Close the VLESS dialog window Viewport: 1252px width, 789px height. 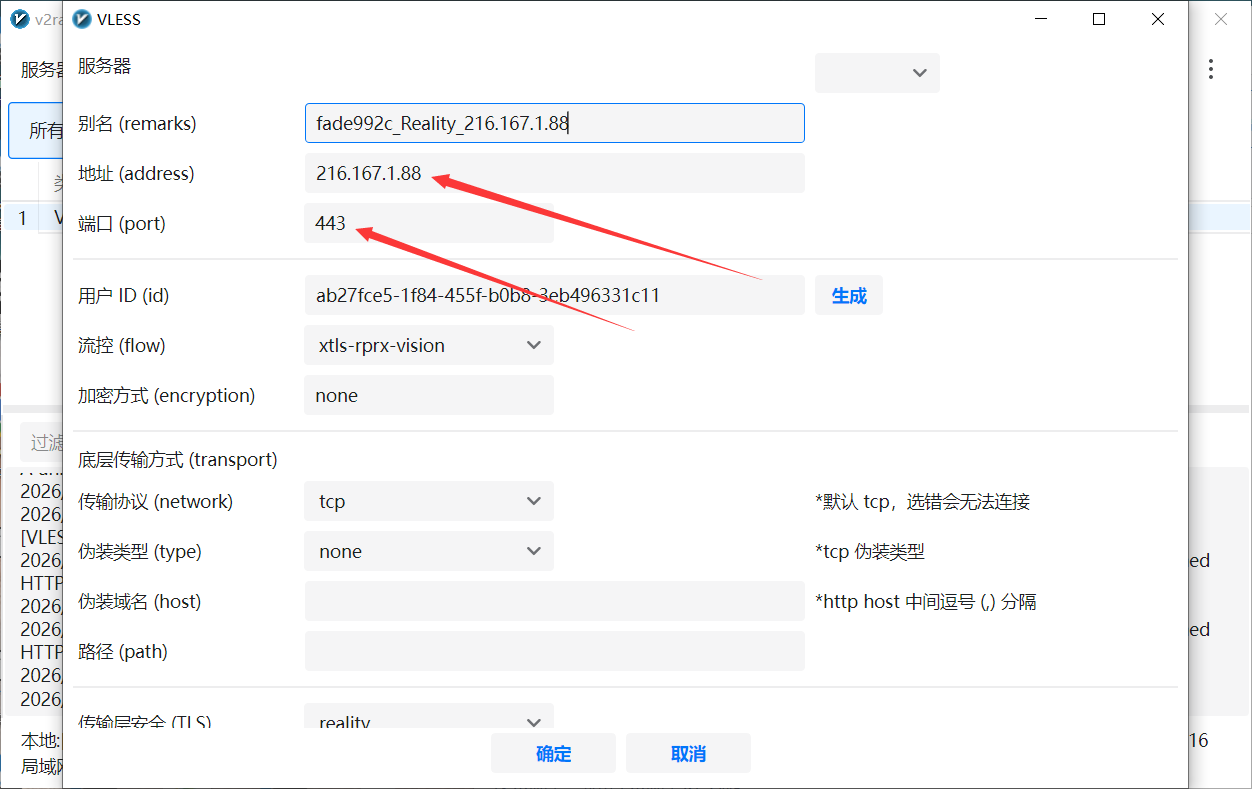click(x=1158, y=19)
